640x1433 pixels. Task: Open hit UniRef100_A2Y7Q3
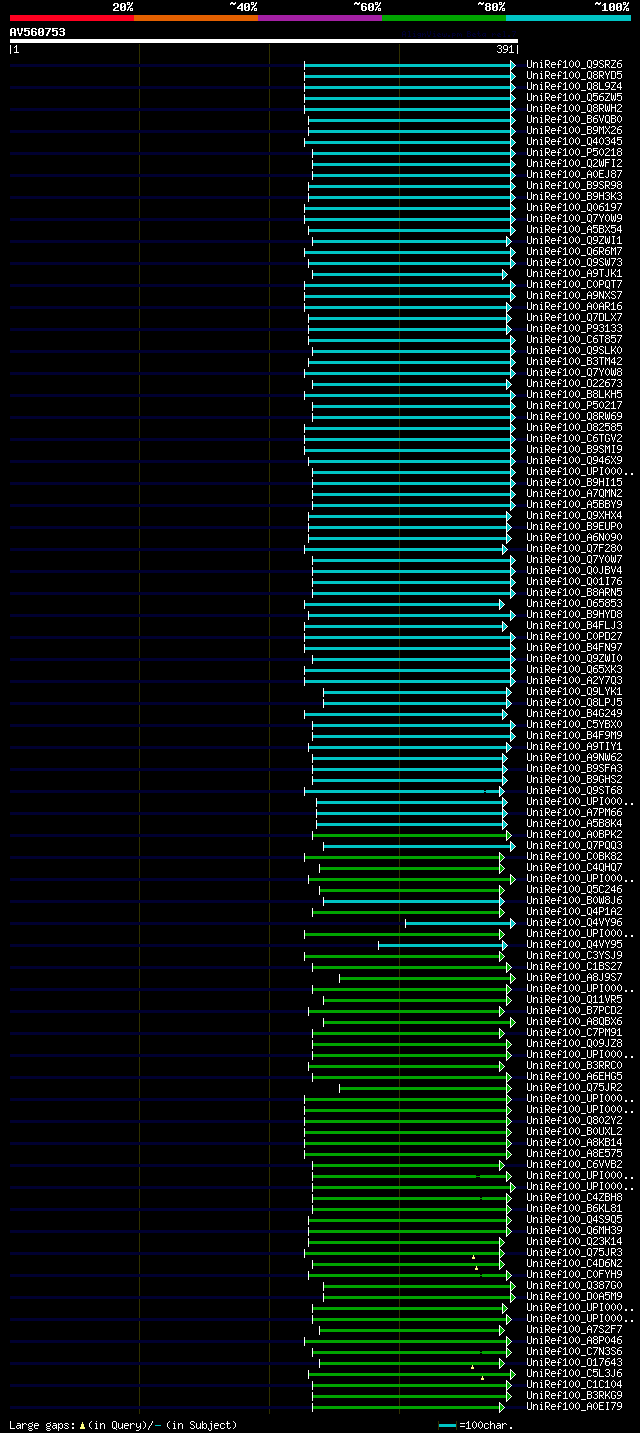click(575, 680)
